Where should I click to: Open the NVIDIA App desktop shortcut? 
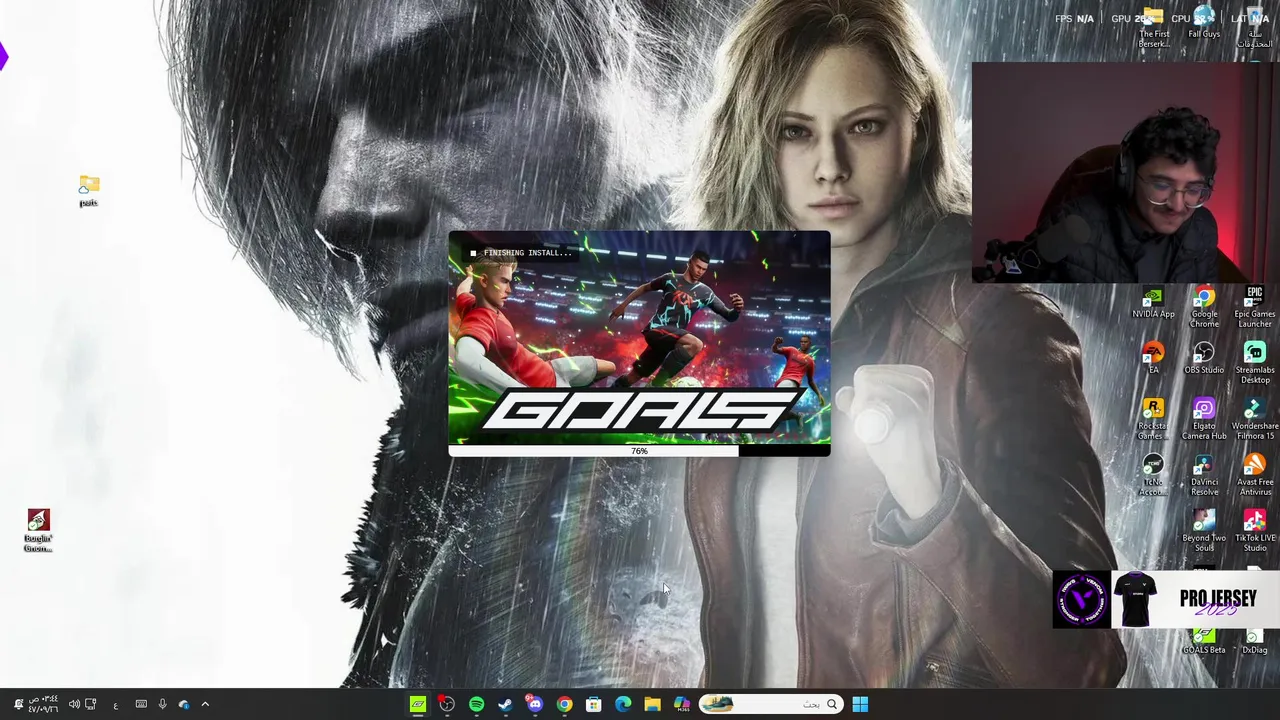click(1153, 304)
